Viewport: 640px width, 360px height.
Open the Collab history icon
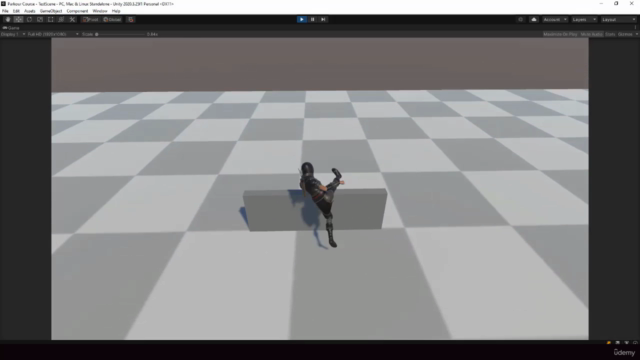(x=520, y=20)
